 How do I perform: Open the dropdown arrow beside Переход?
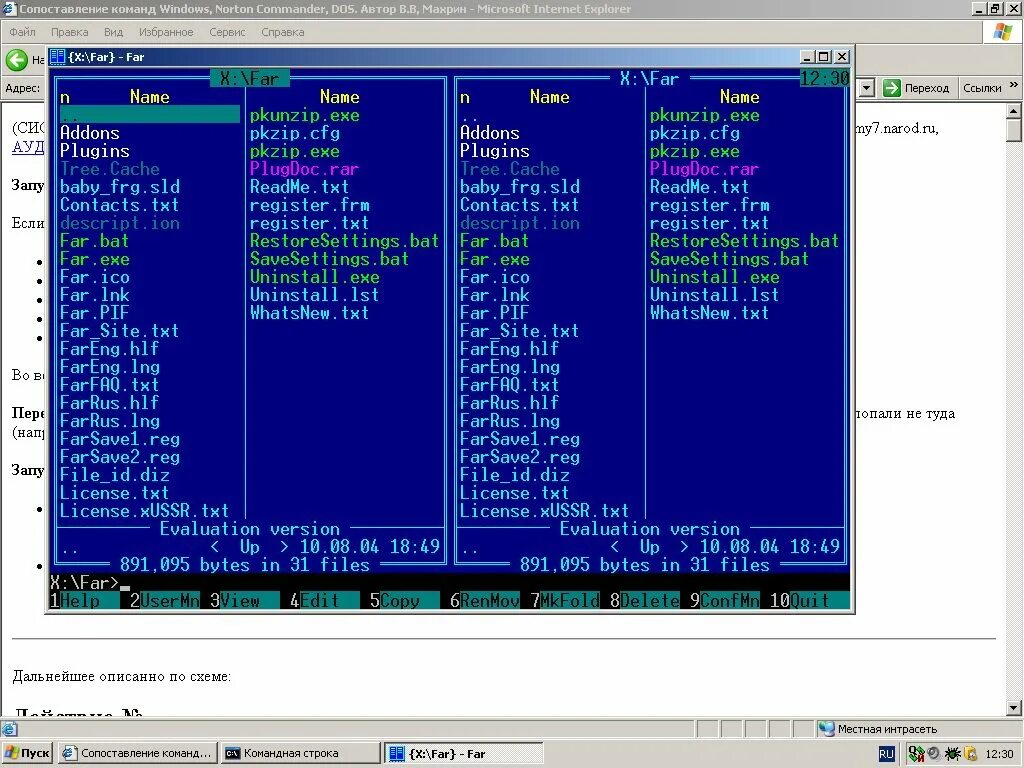(866, 88)
